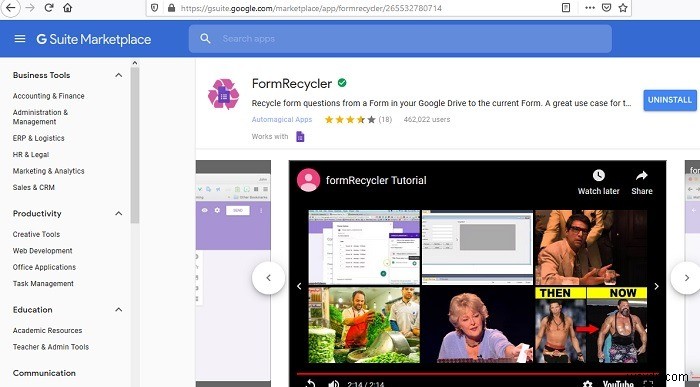Screen dimensions: 700x387
Task: Replay the video with the replay icon
Action: 310,383
